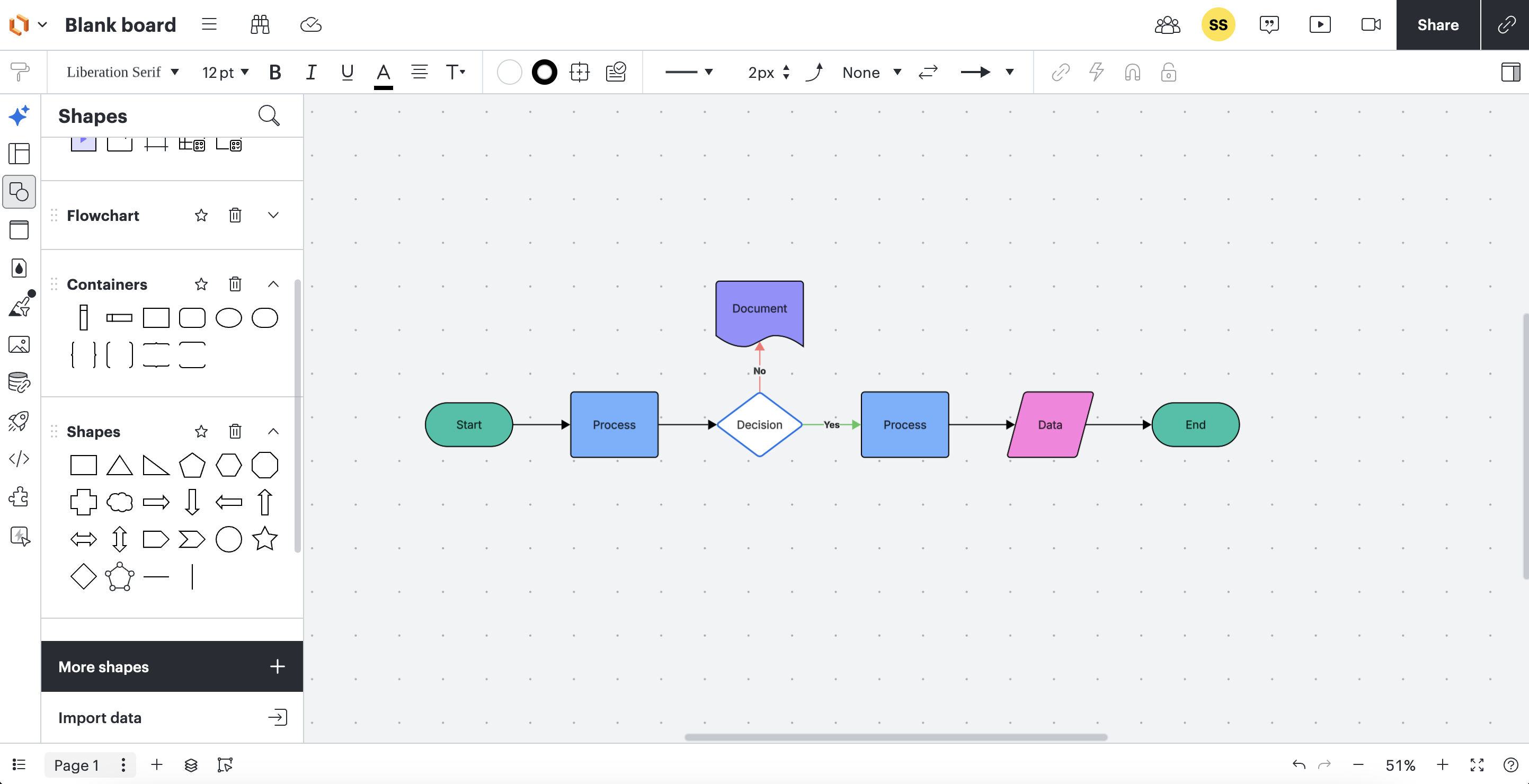Open the integrations puzzle piece panel
Screen dimensions: 1529x784
(19, 497)
